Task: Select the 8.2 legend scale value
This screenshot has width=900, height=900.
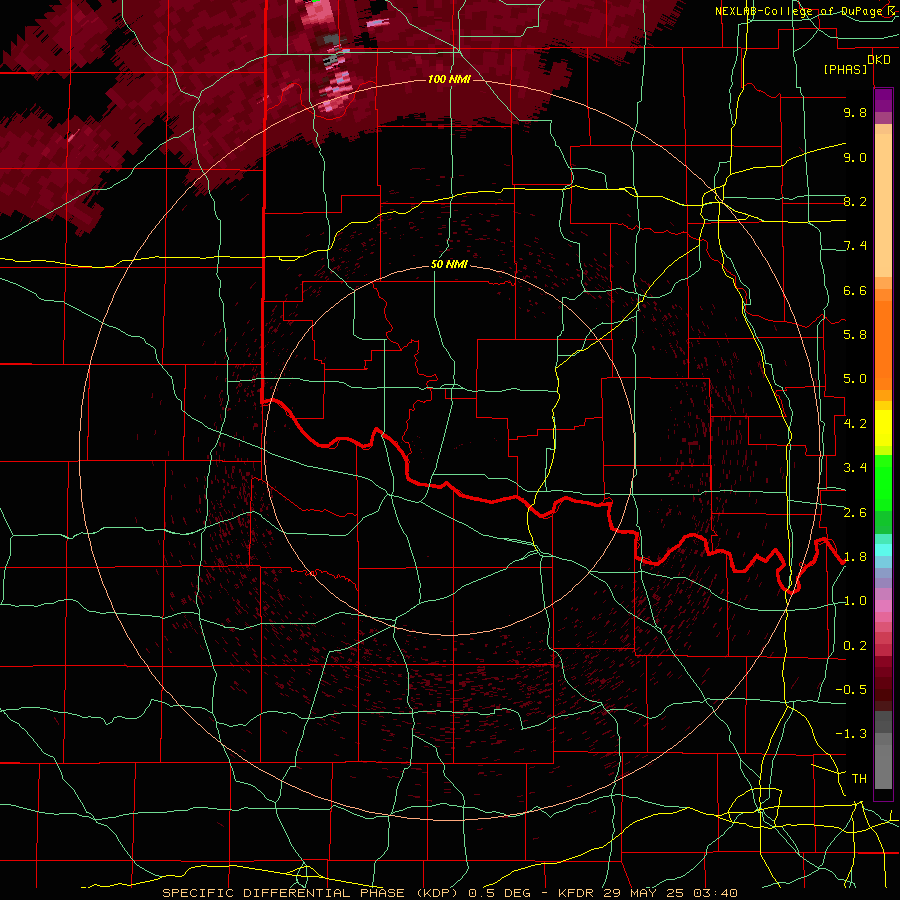Action: point(855,201)
